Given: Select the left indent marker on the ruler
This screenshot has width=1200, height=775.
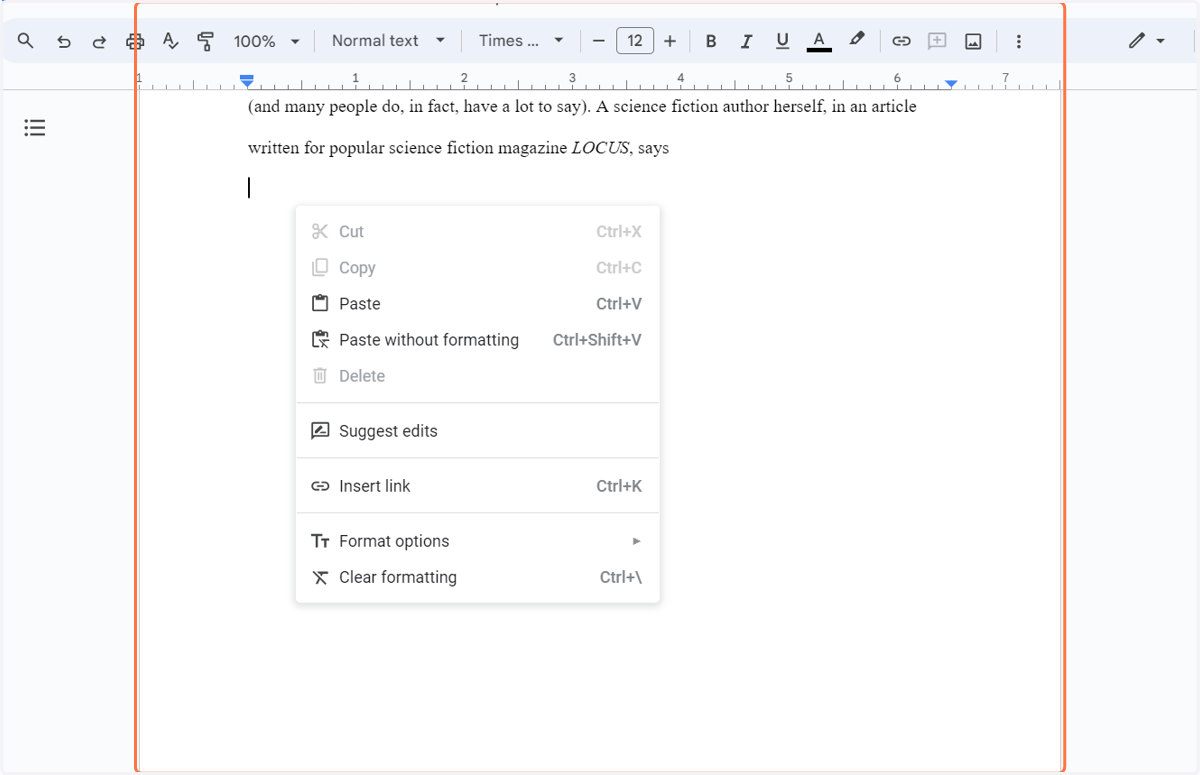Looking at the screenshot, I should (x=247, y=82).
